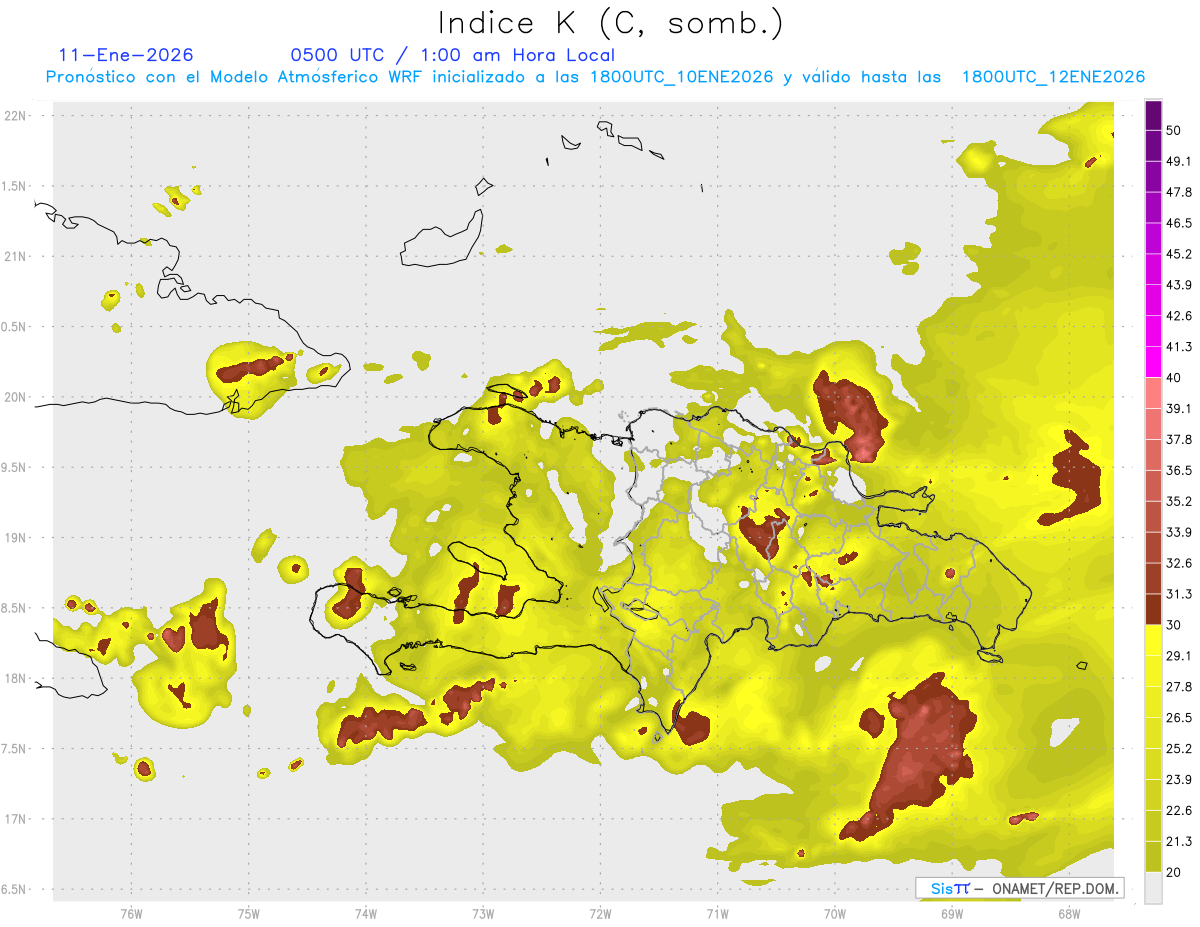Click the colorbar value '30'

[1174, 625]
